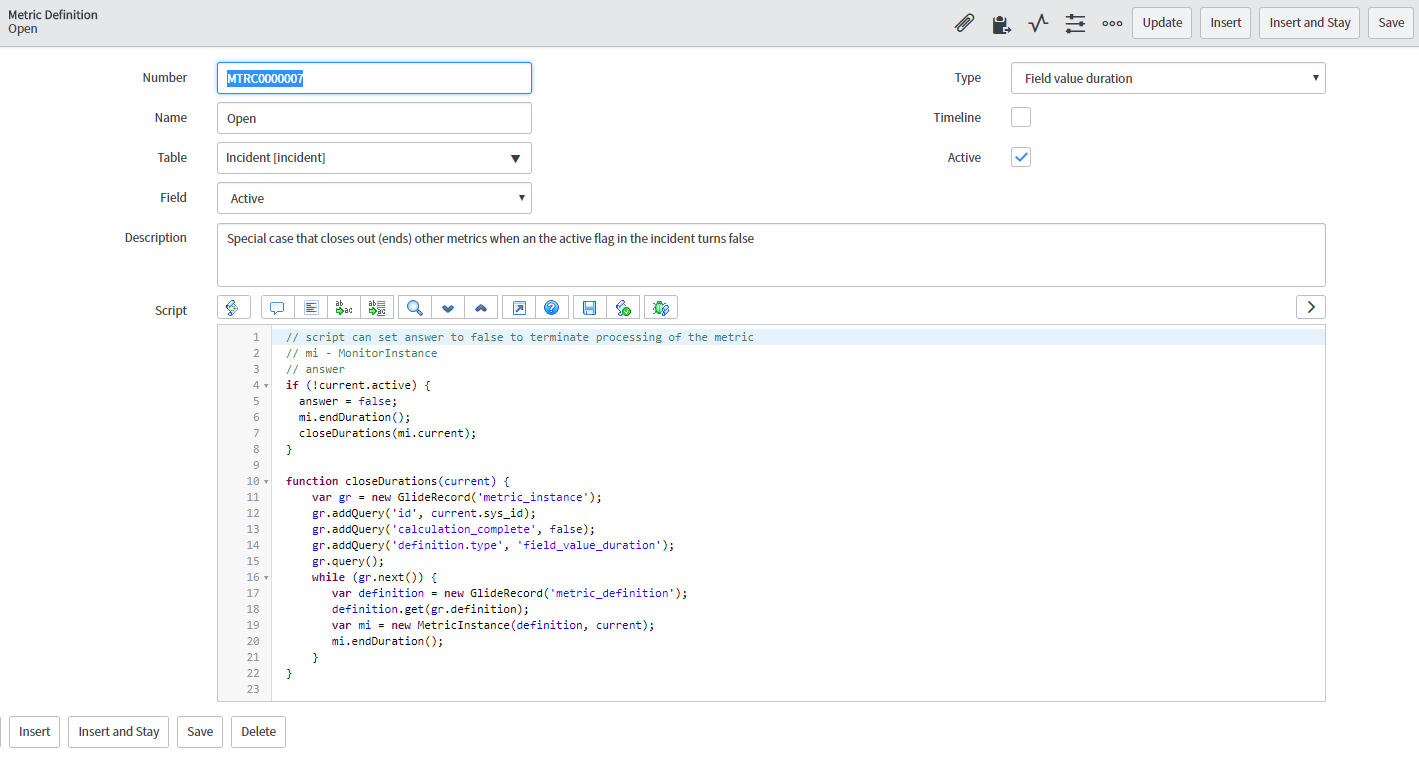Click the script editor save disk icon
The height and width of the screenshot is (757, 1419).
590,307
